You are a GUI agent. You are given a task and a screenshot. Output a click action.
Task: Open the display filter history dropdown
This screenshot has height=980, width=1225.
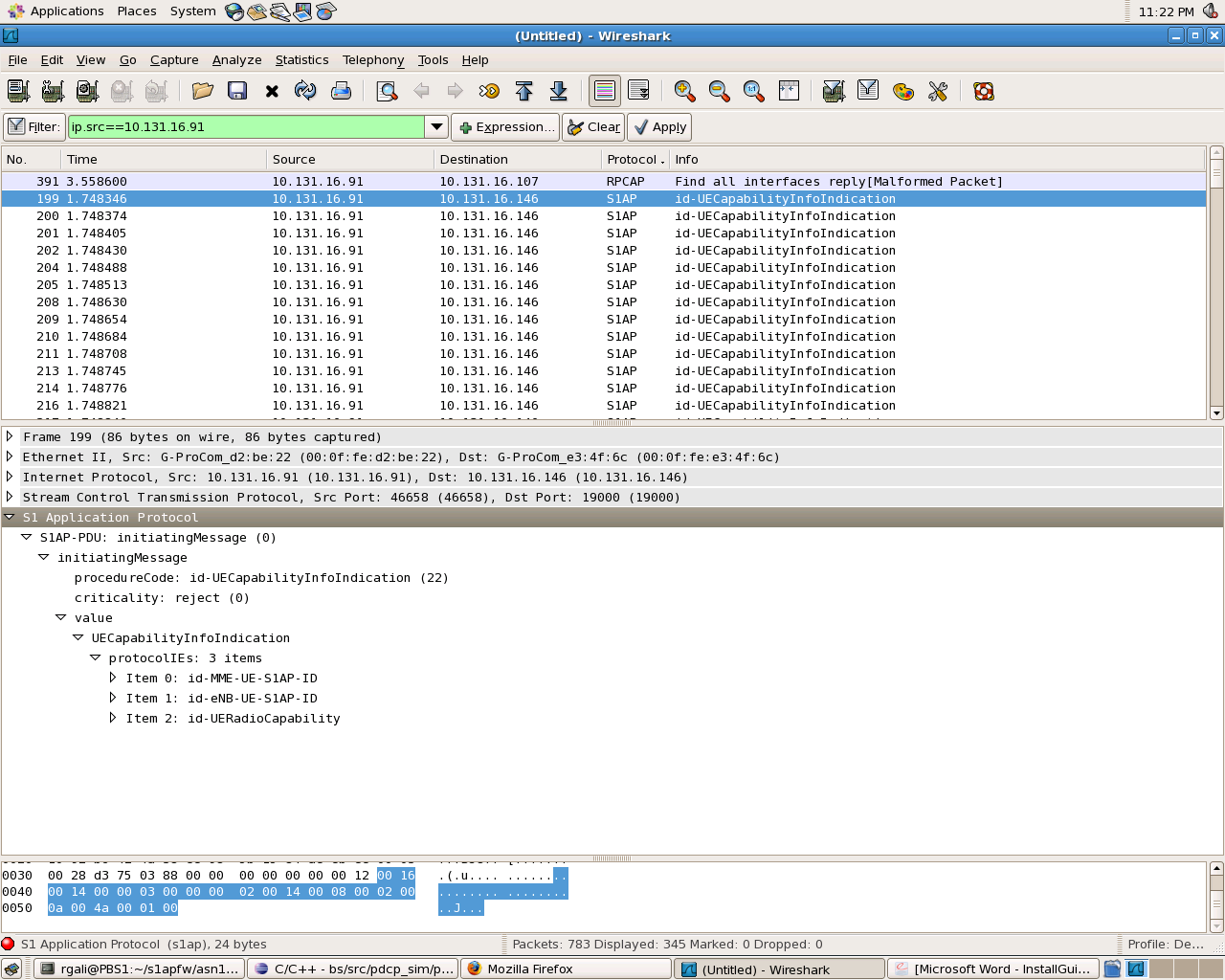[x=436, y=126]
